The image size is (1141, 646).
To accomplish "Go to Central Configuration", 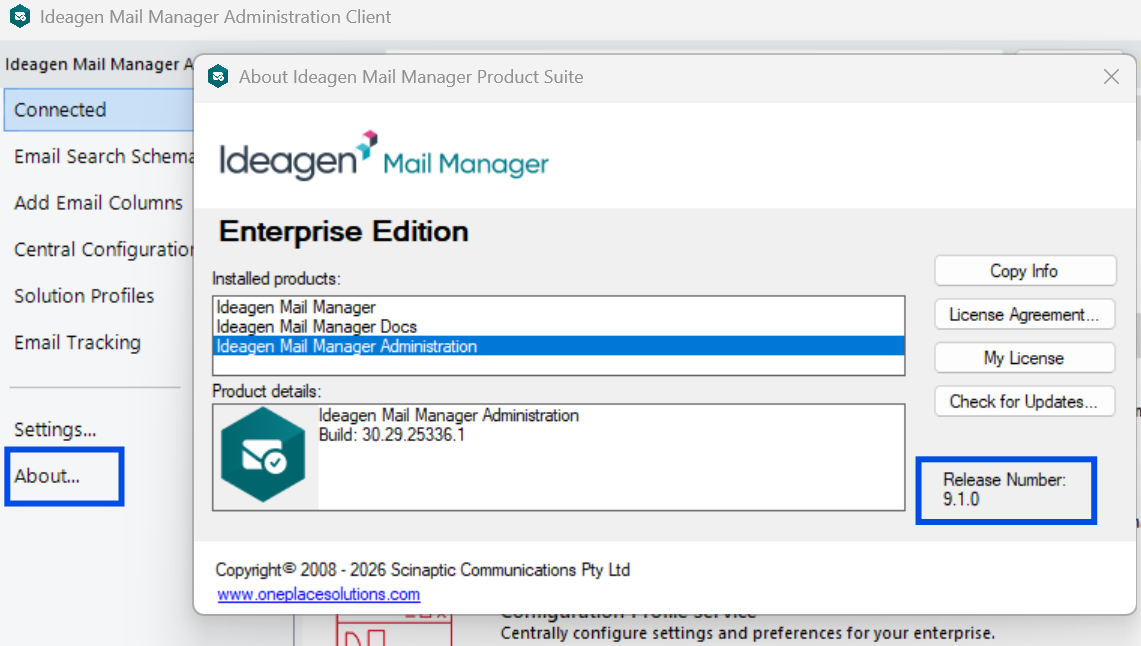I will [x=103, y=250].
